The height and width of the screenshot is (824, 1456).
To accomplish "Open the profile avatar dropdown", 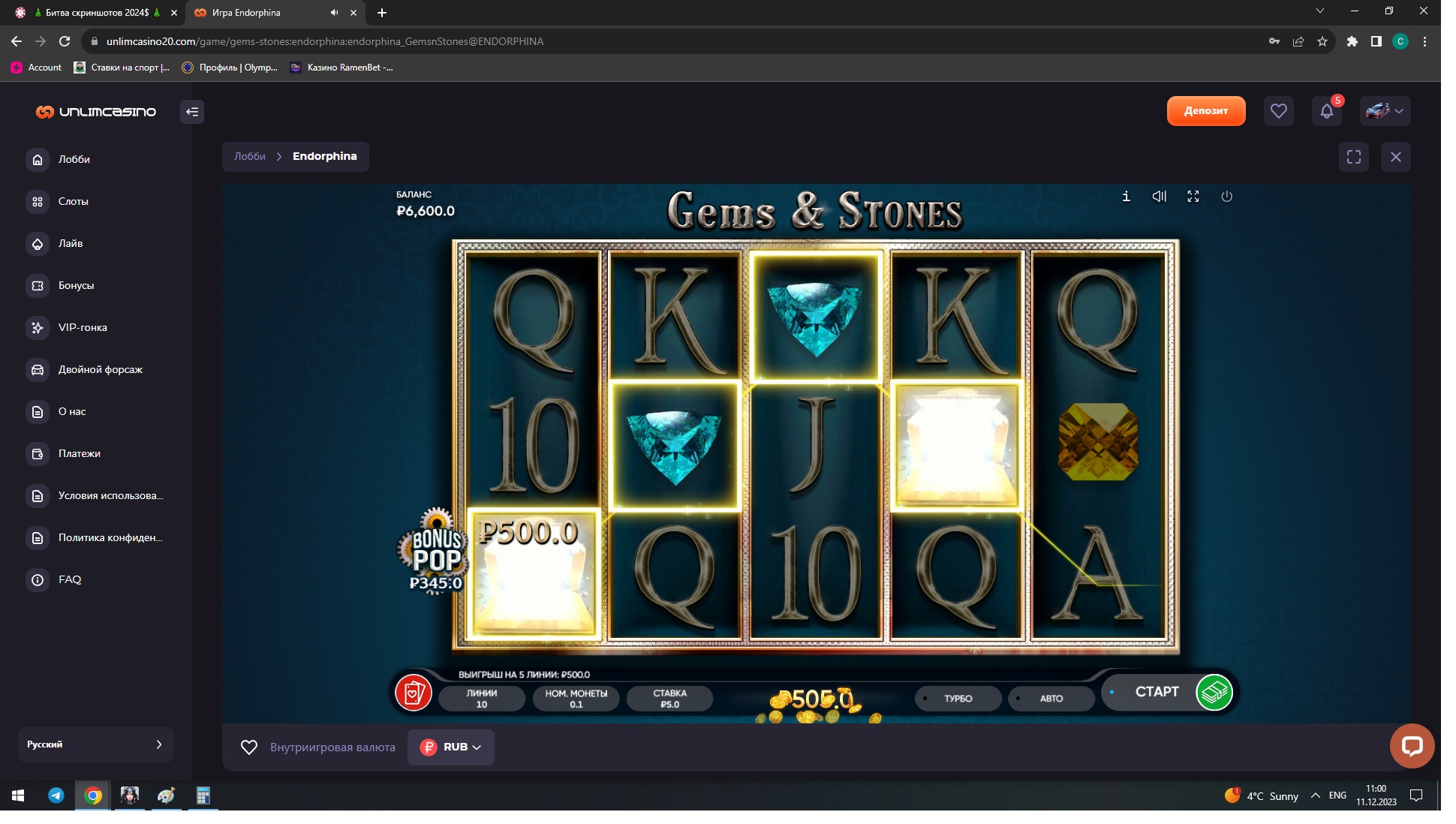I will [1385, 112].
